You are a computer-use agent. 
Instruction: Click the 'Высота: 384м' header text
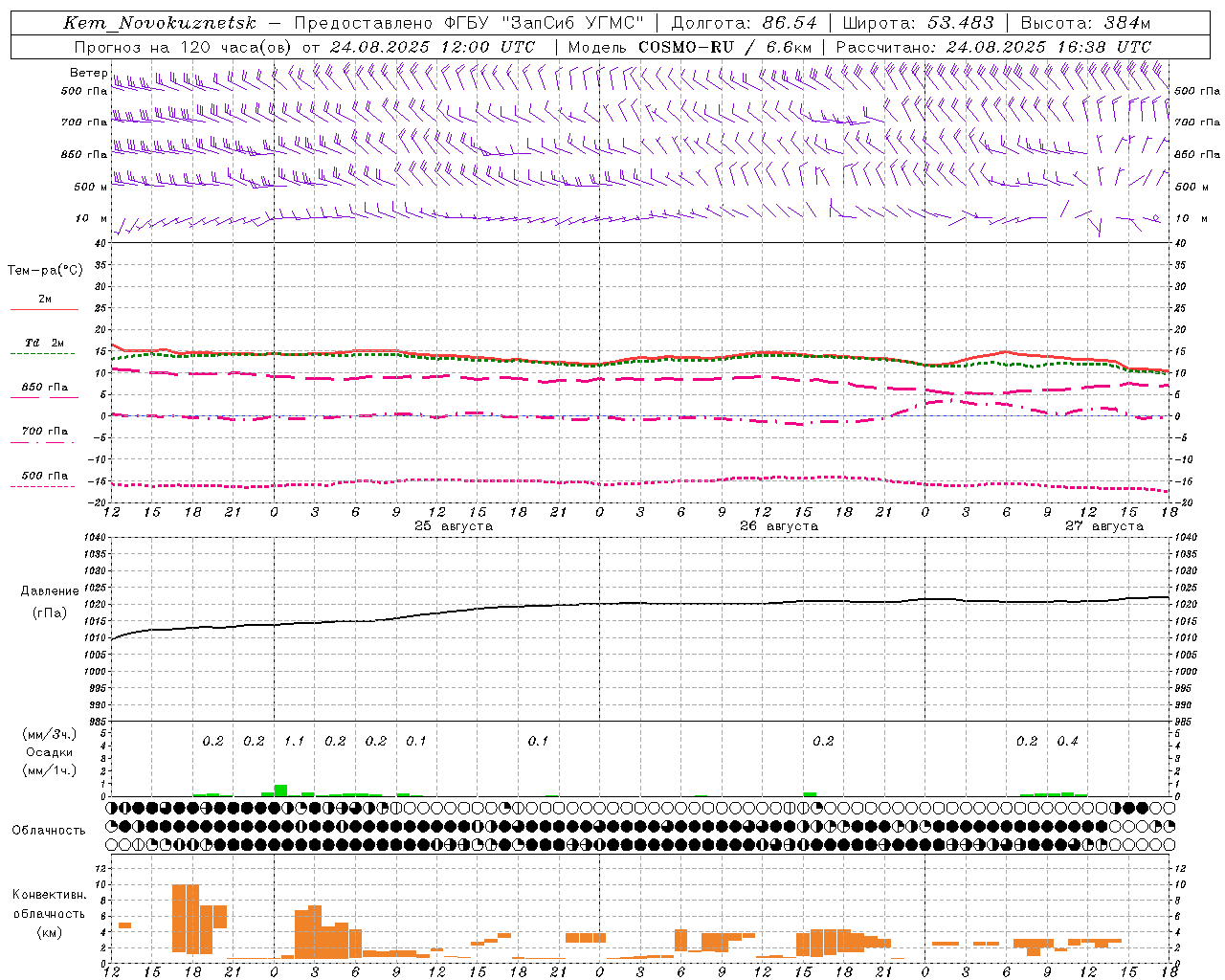(x=1085, y=23)
